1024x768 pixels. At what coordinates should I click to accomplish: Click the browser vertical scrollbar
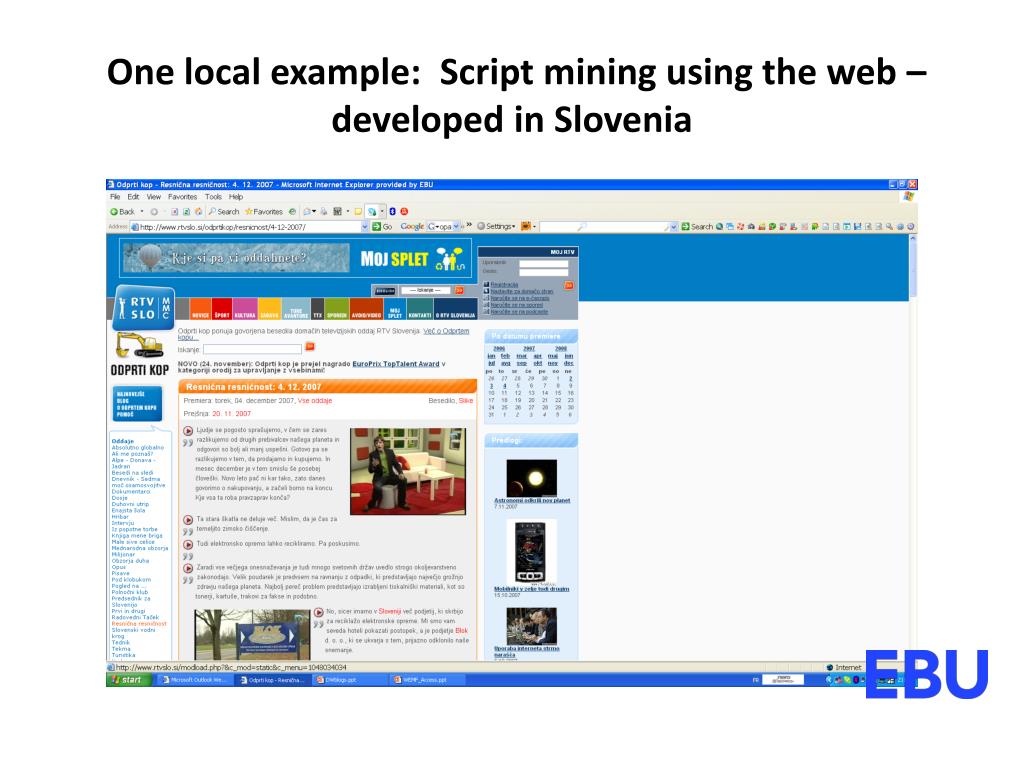[912, 447]
